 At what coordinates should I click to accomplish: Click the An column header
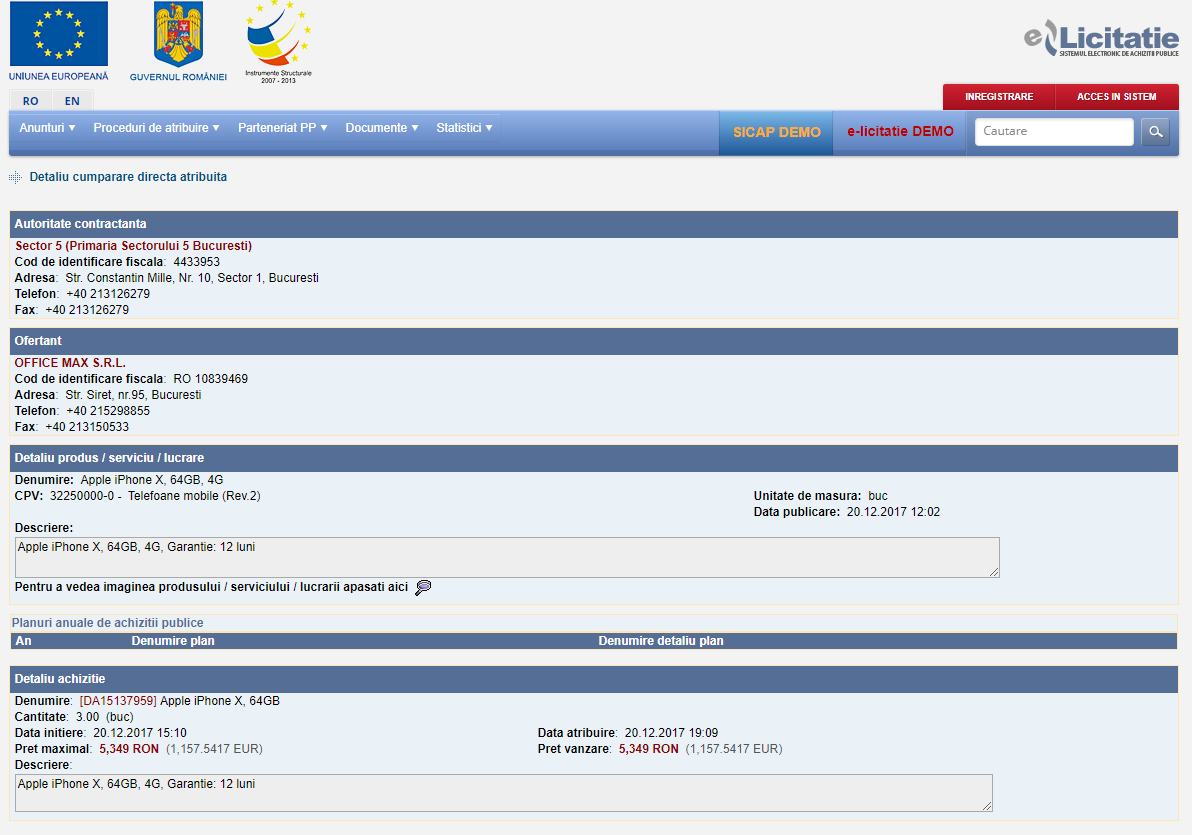pyautogui.click(x=24, y=641)
